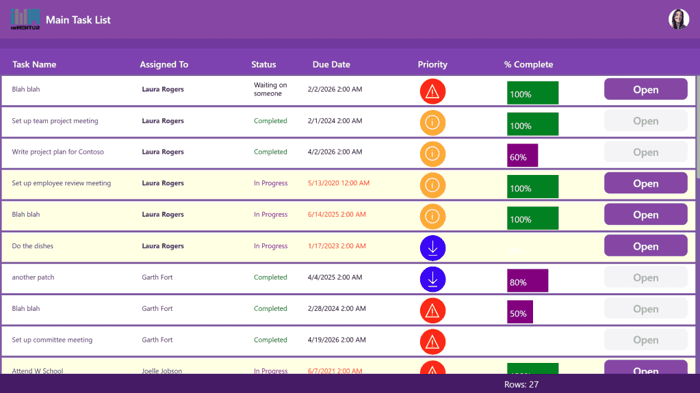The width and height of the screenshot is (700, 393).
Task: Click the red priority icon for Garth Fort Blah blah row
Action: pos(432,310)
